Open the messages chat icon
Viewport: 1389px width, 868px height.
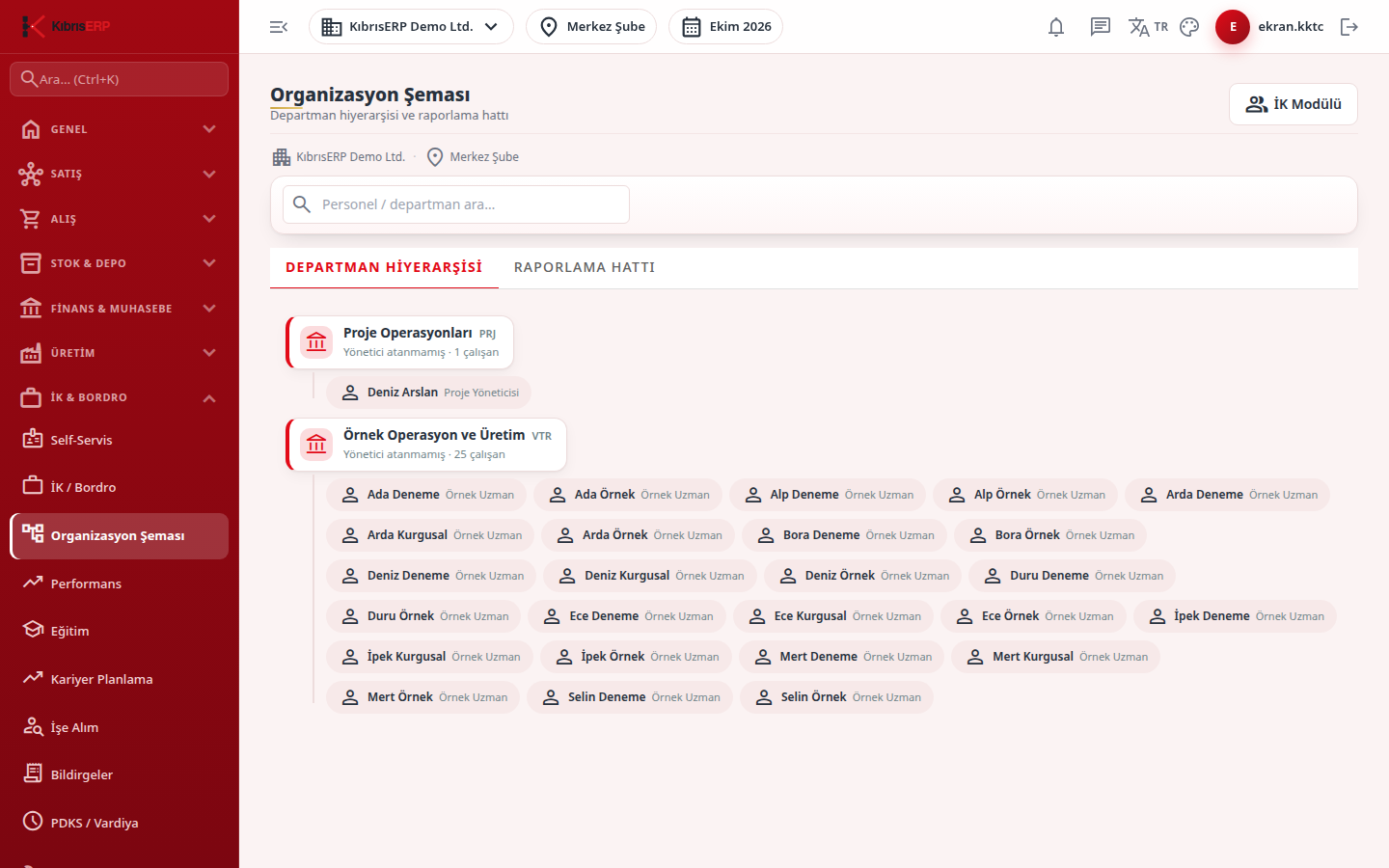coord(1100,27)
